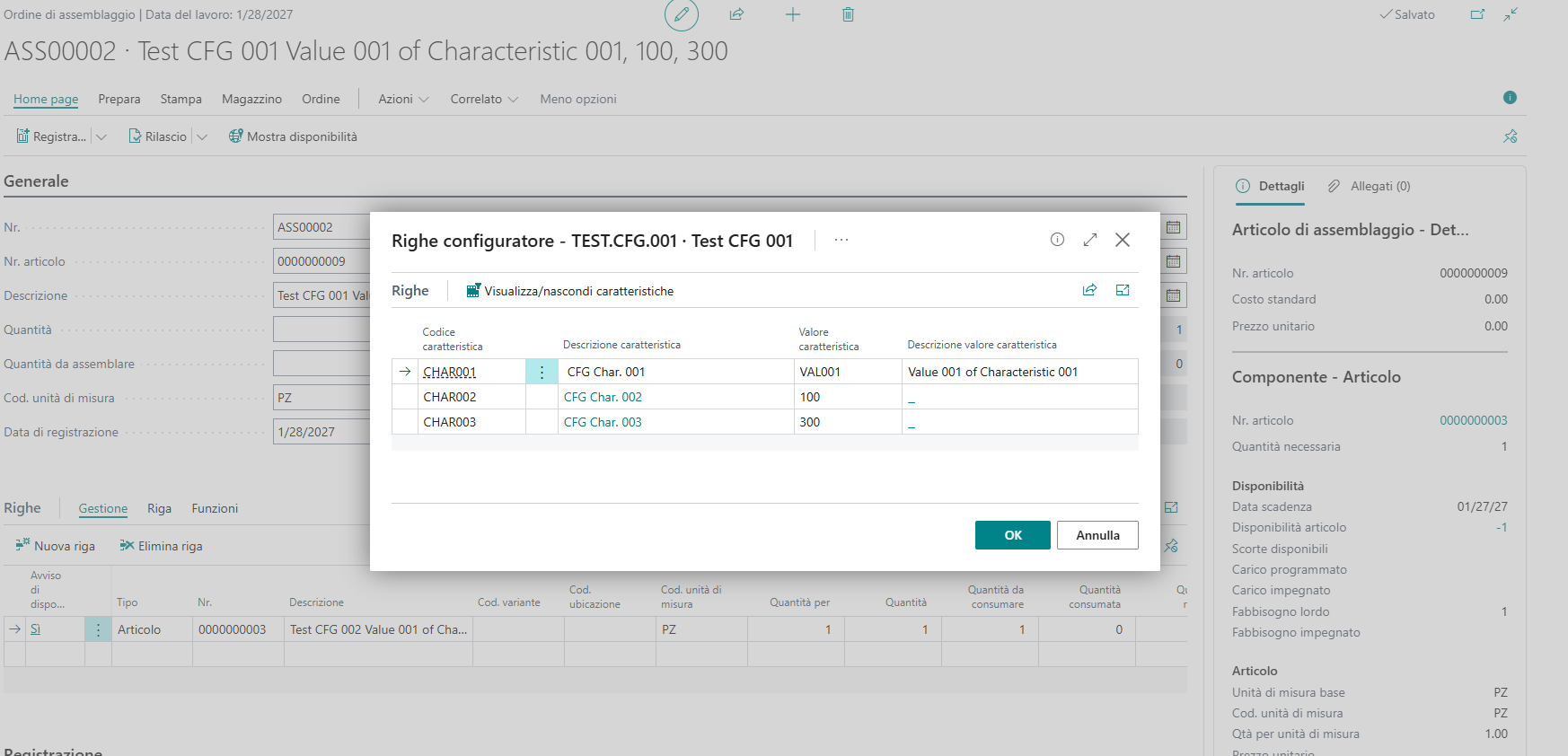The image size is (1568, 756).
Task: Open the Rilascio dropdown arrow
Action: pyautogui.click(x=202, y=136)
